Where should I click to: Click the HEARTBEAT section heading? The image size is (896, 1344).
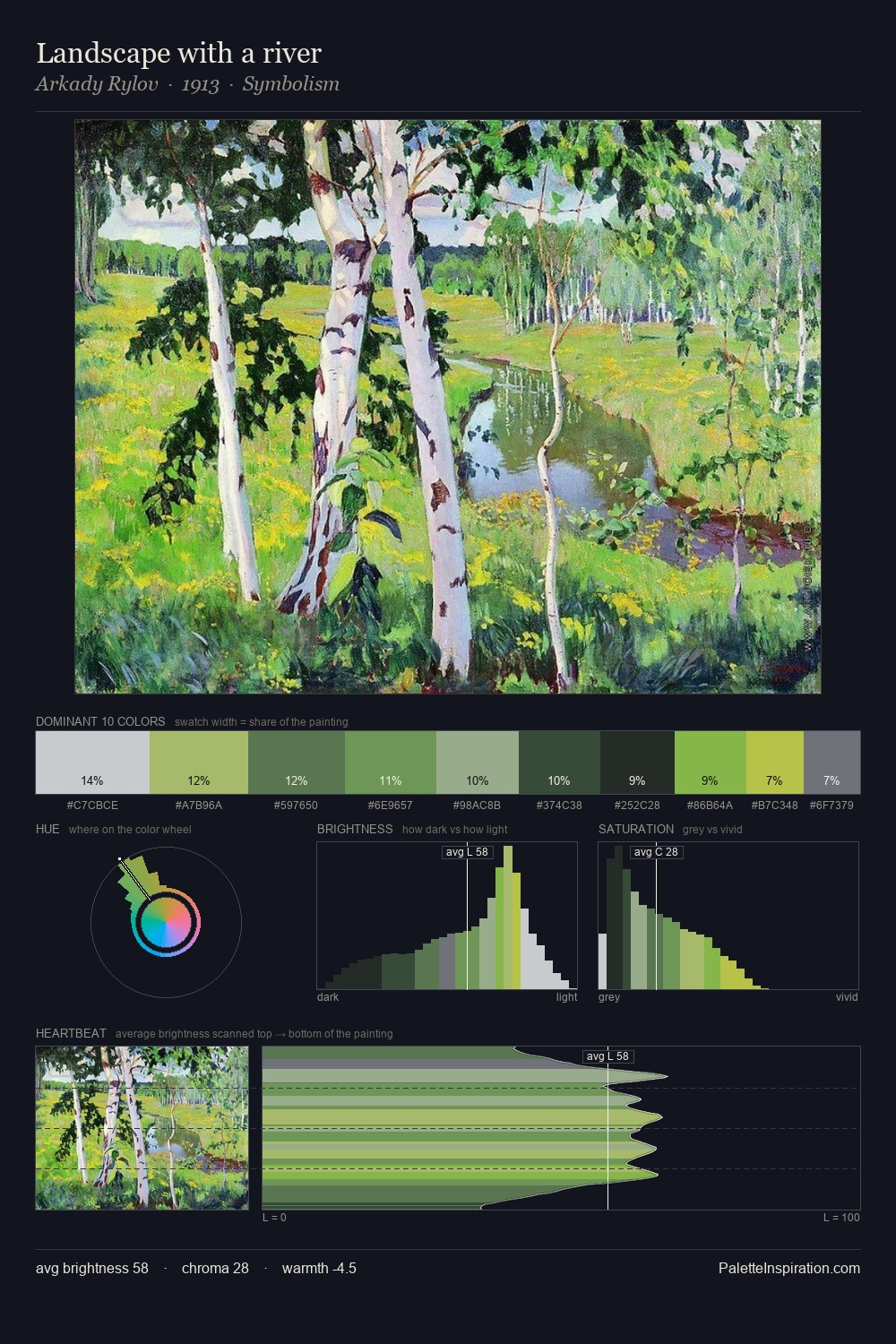(x=71, y=1033)
